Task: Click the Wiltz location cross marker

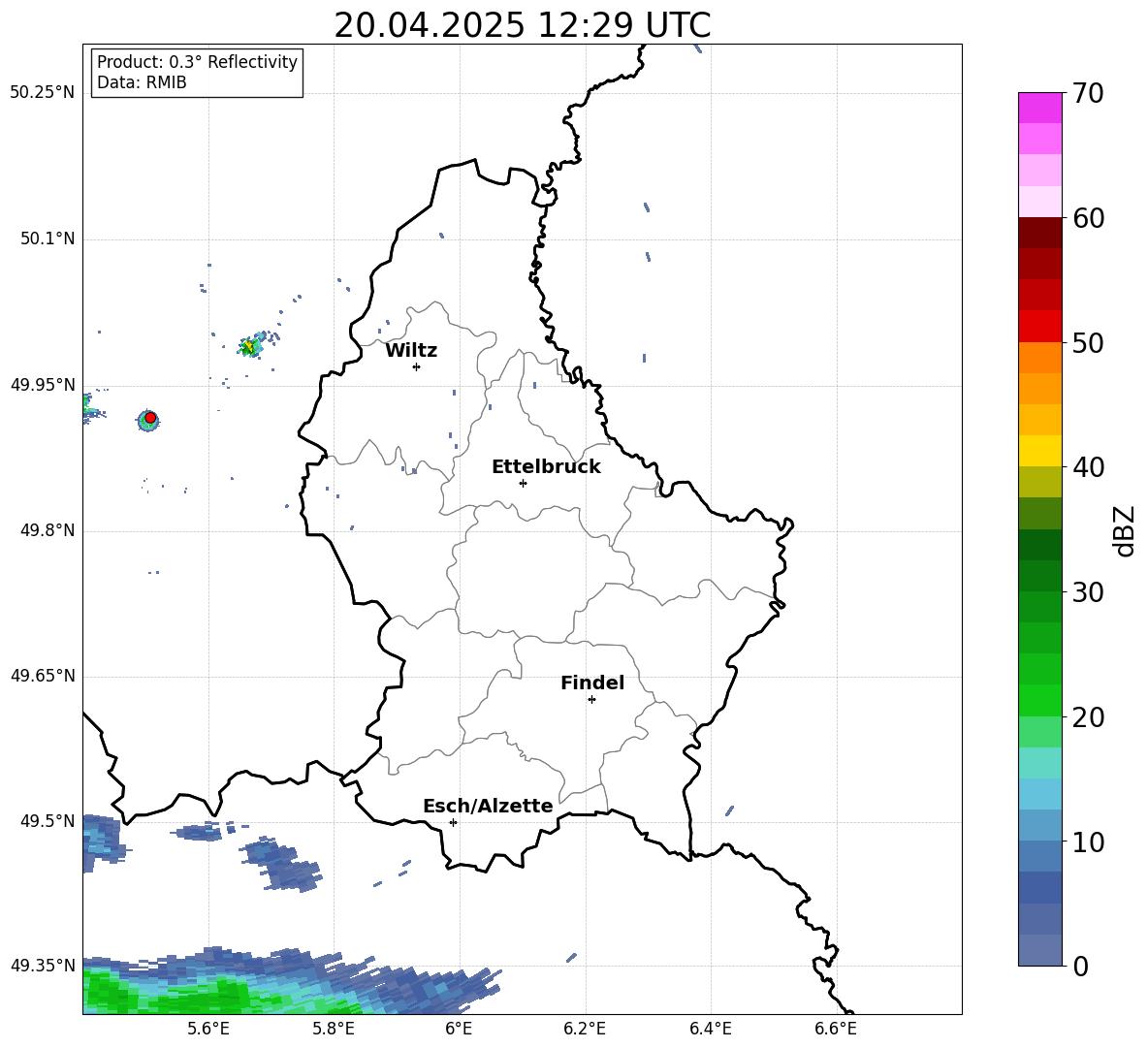Action: (416, 366)
